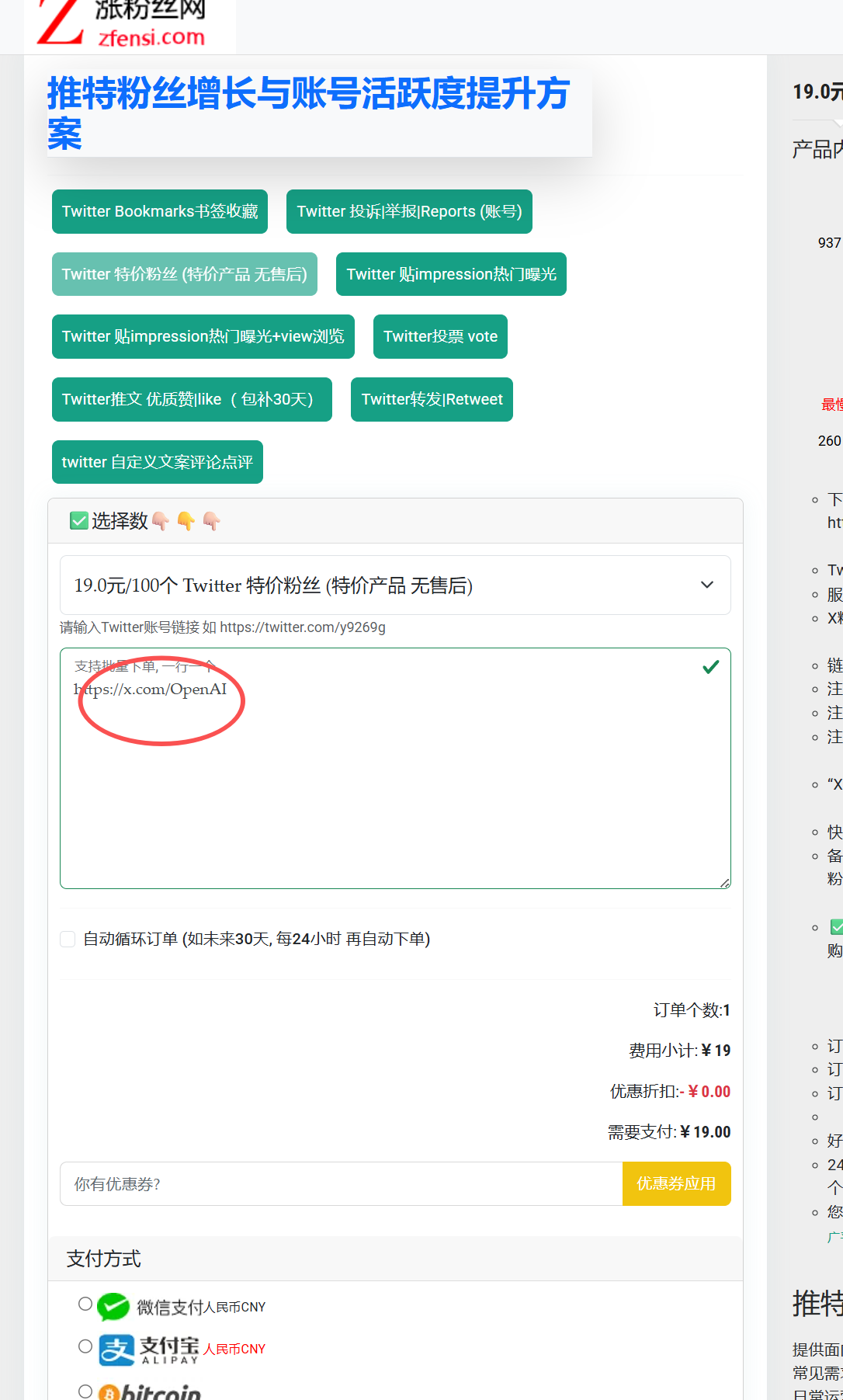Click the yellow pointing-down hand emoji
Screen dimensions: 843x1400
pyautogui.click(x=186, y=521)
